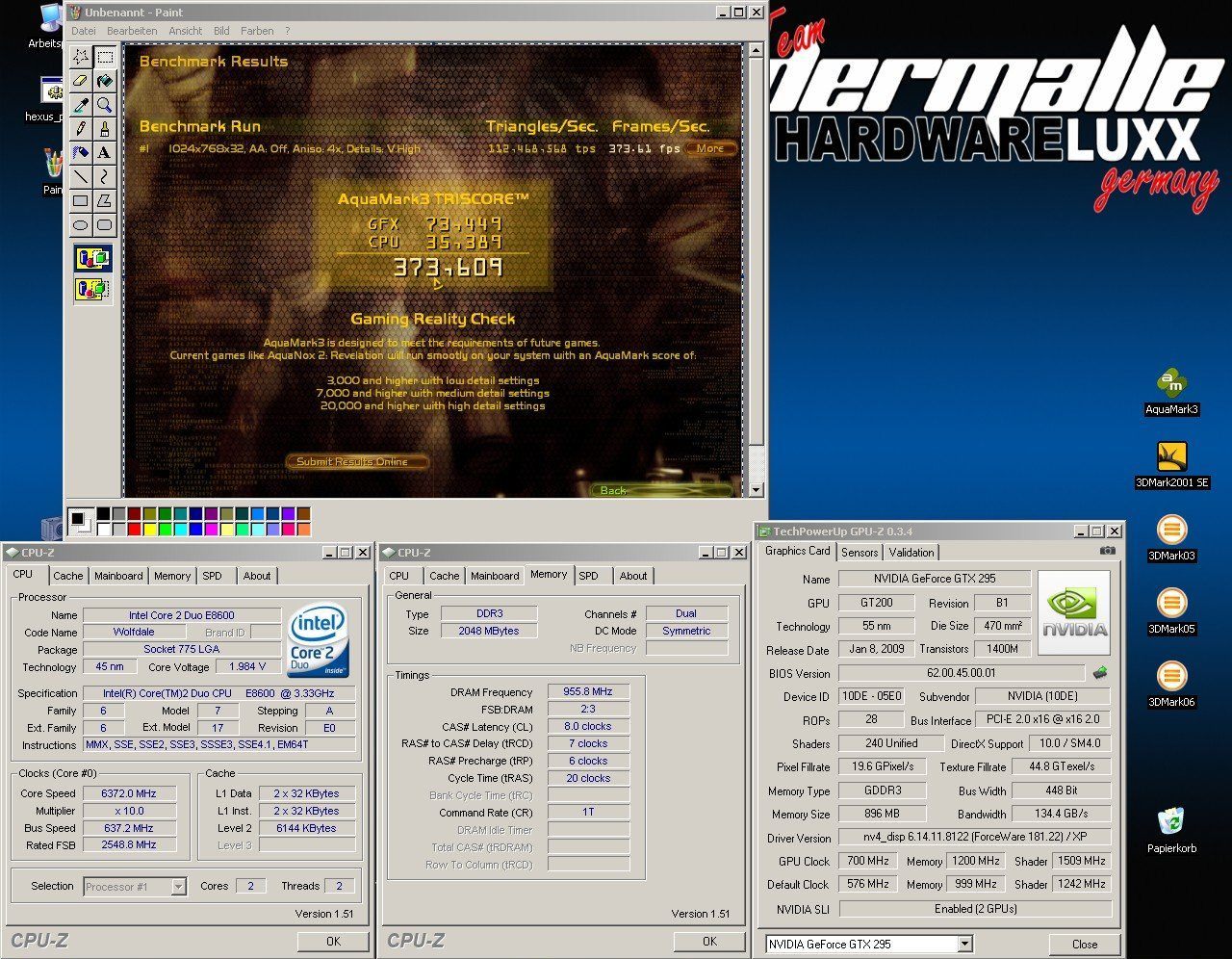Switch to Cache tab in left CPU-Z window
Viewport: 1232px width, 959px height.
(x=67, y=576)
